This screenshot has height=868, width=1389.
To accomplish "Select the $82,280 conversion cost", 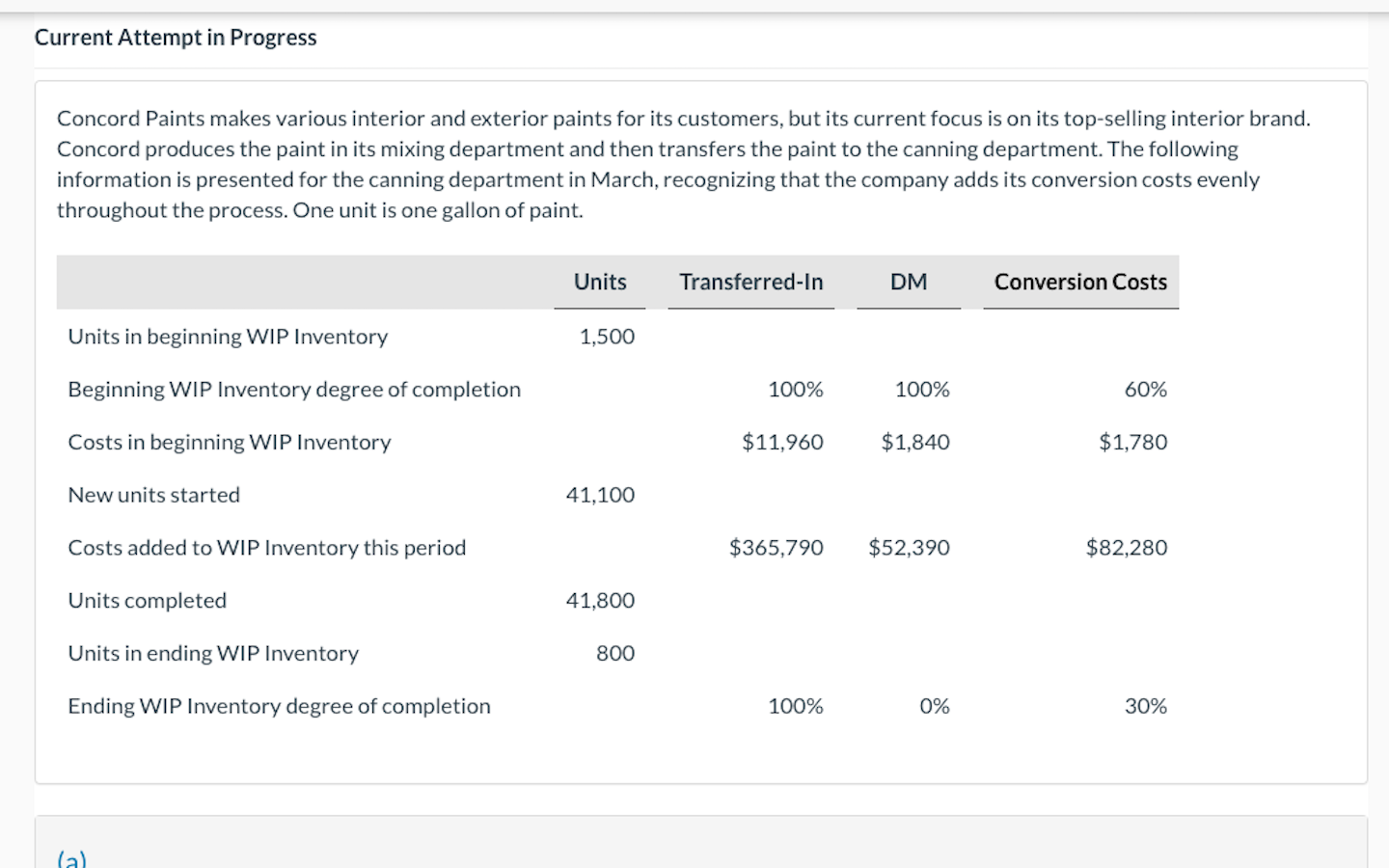I will click(1127, 548).
